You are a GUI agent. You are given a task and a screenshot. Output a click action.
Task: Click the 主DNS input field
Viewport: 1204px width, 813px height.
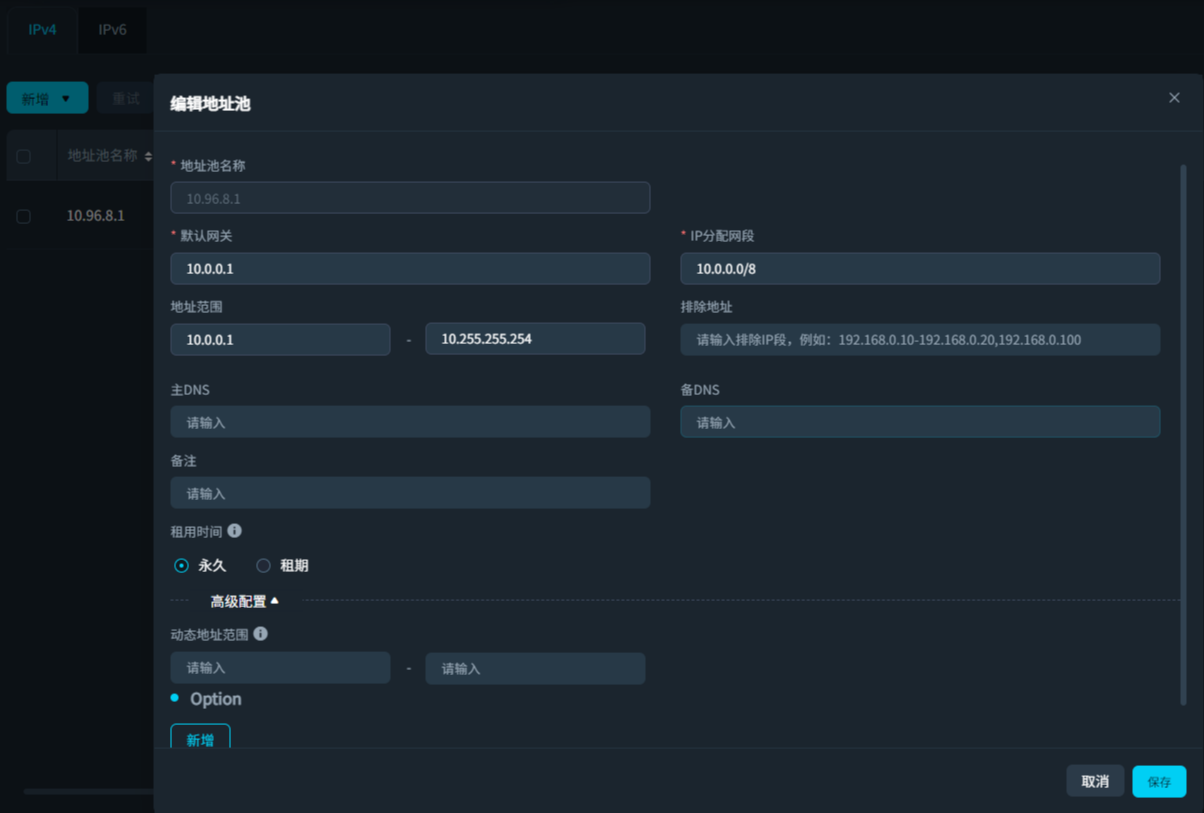(410, 422)
